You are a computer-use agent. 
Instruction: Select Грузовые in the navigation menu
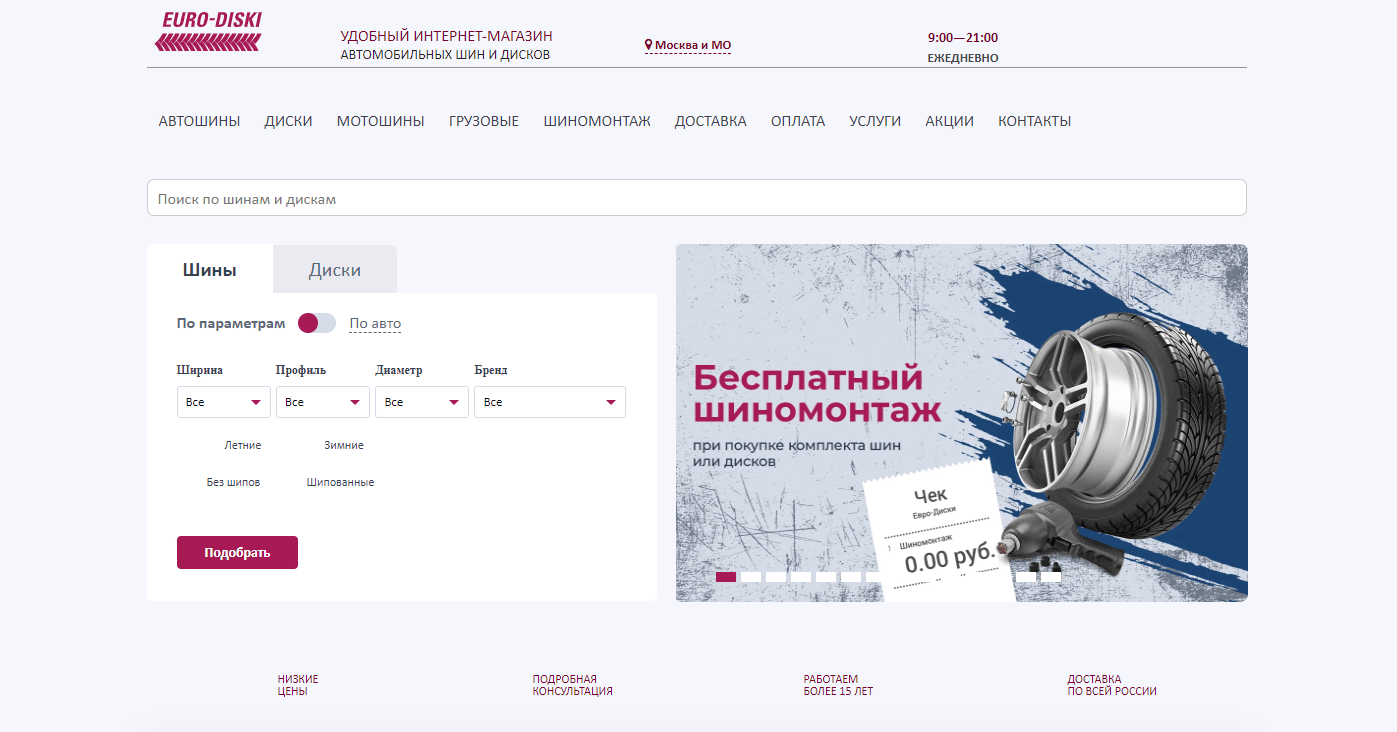484,121
